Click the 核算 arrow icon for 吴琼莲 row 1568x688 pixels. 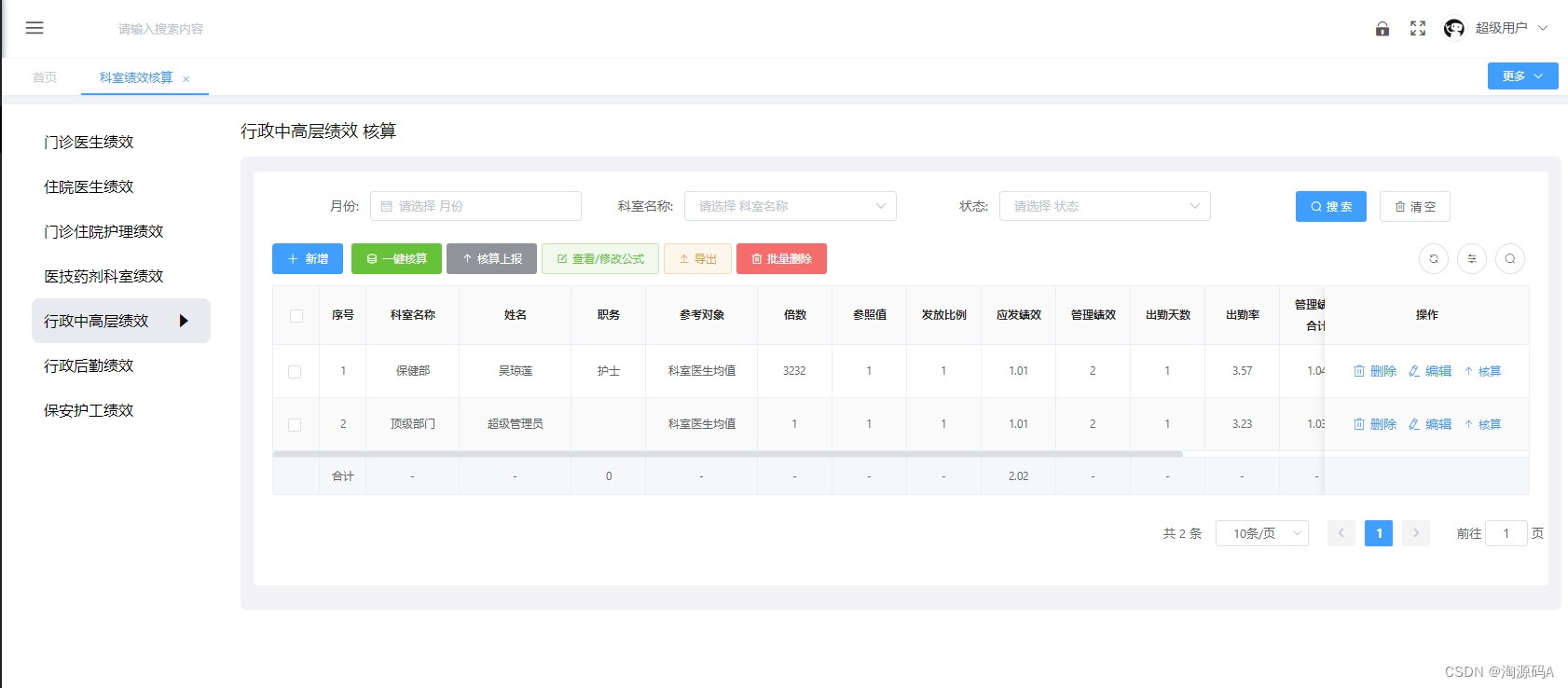coord(1468,371)
